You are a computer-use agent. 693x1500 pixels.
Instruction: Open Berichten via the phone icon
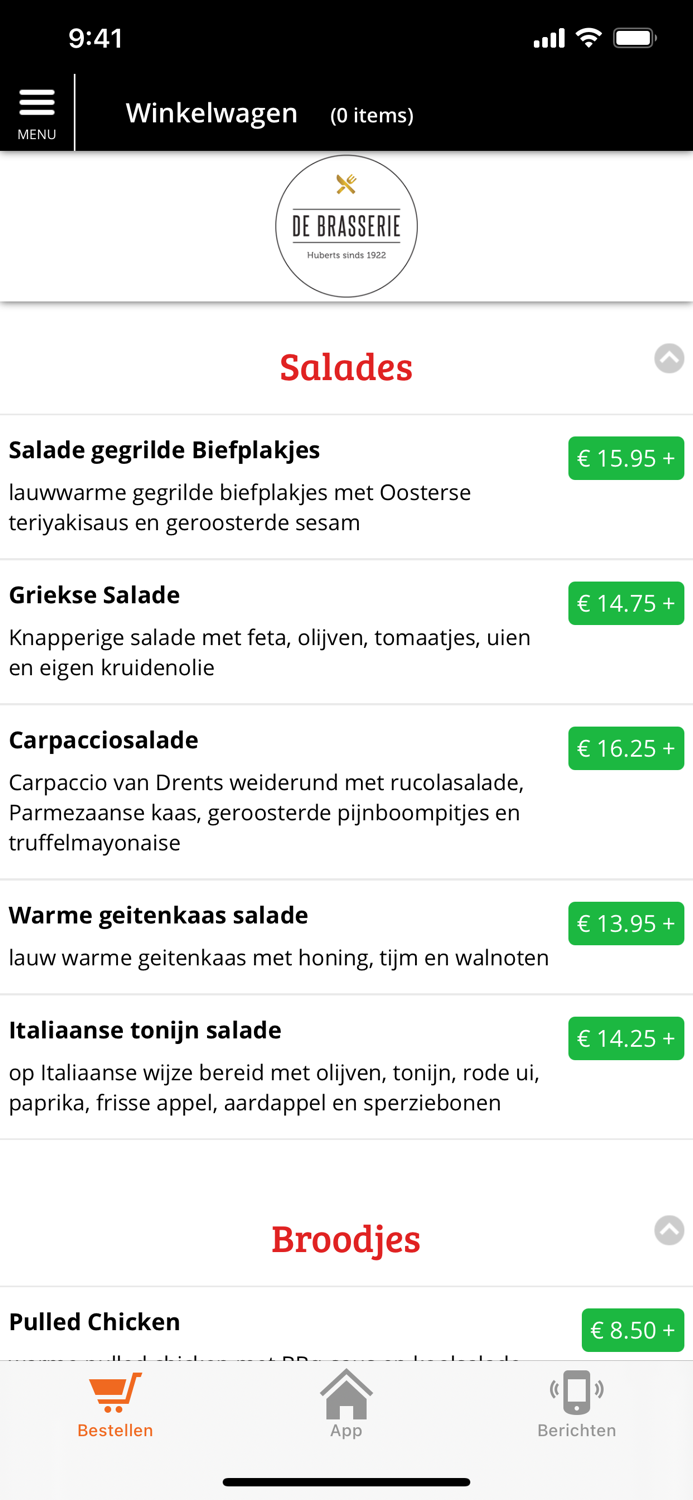pos(576,1390)
